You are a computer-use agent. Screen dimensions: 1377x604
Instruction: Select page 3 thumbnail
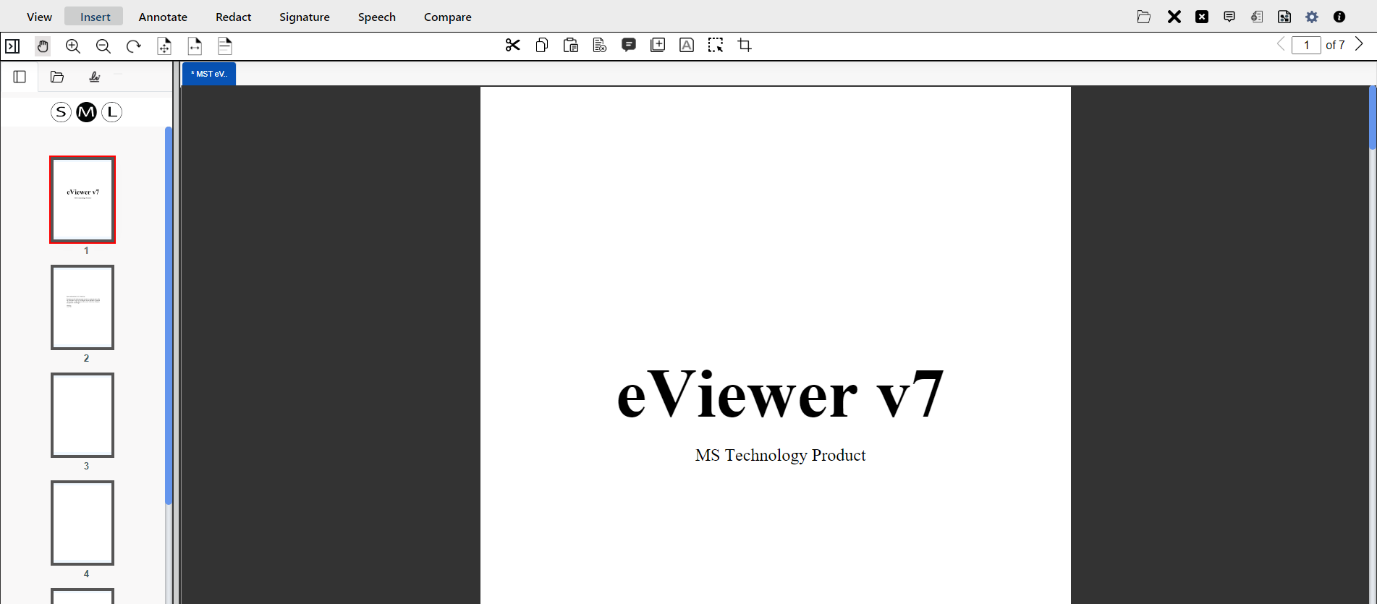83,415
